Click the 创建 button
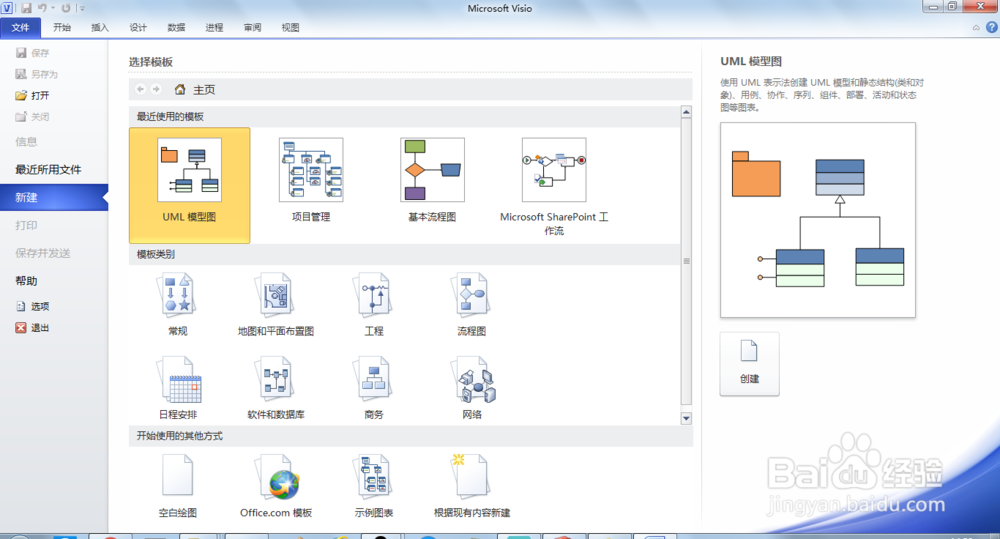The width and height of the screenshot is (1000, 539). 749,364
